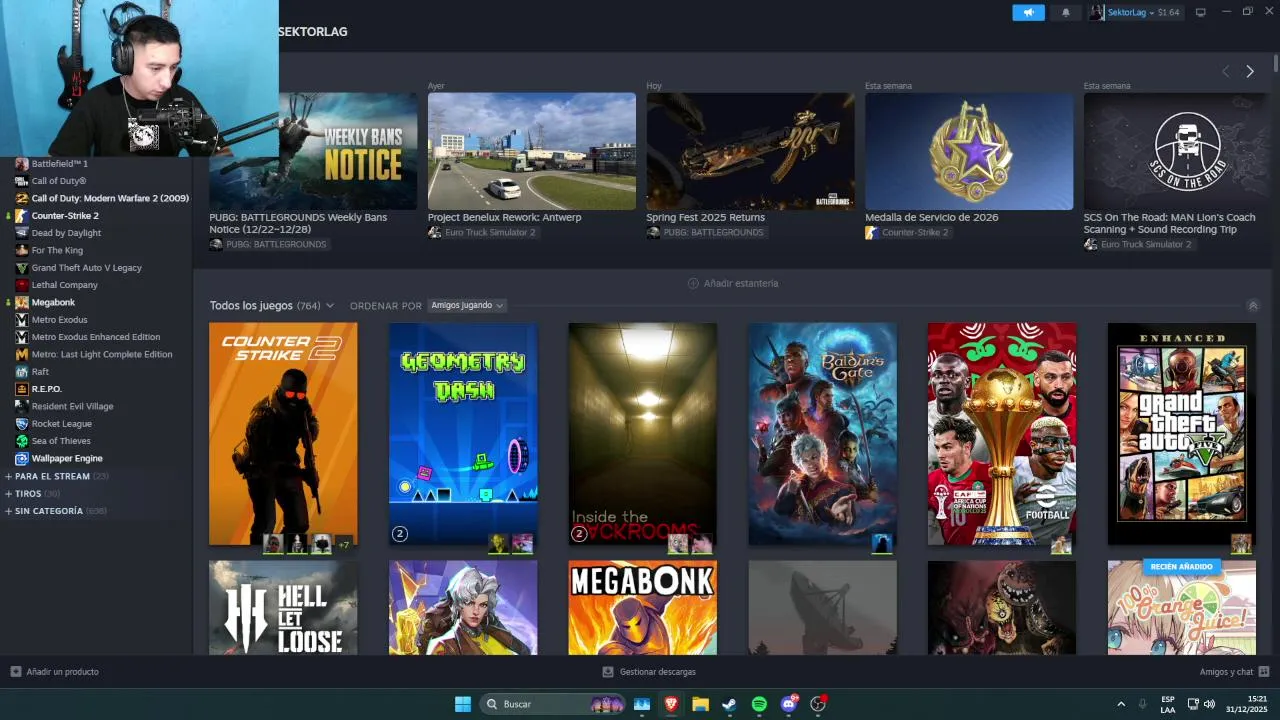Screen dimensions: 1280x720
Task: Open 100% Orange Juice recently added cover
Action: point(1181,608)
